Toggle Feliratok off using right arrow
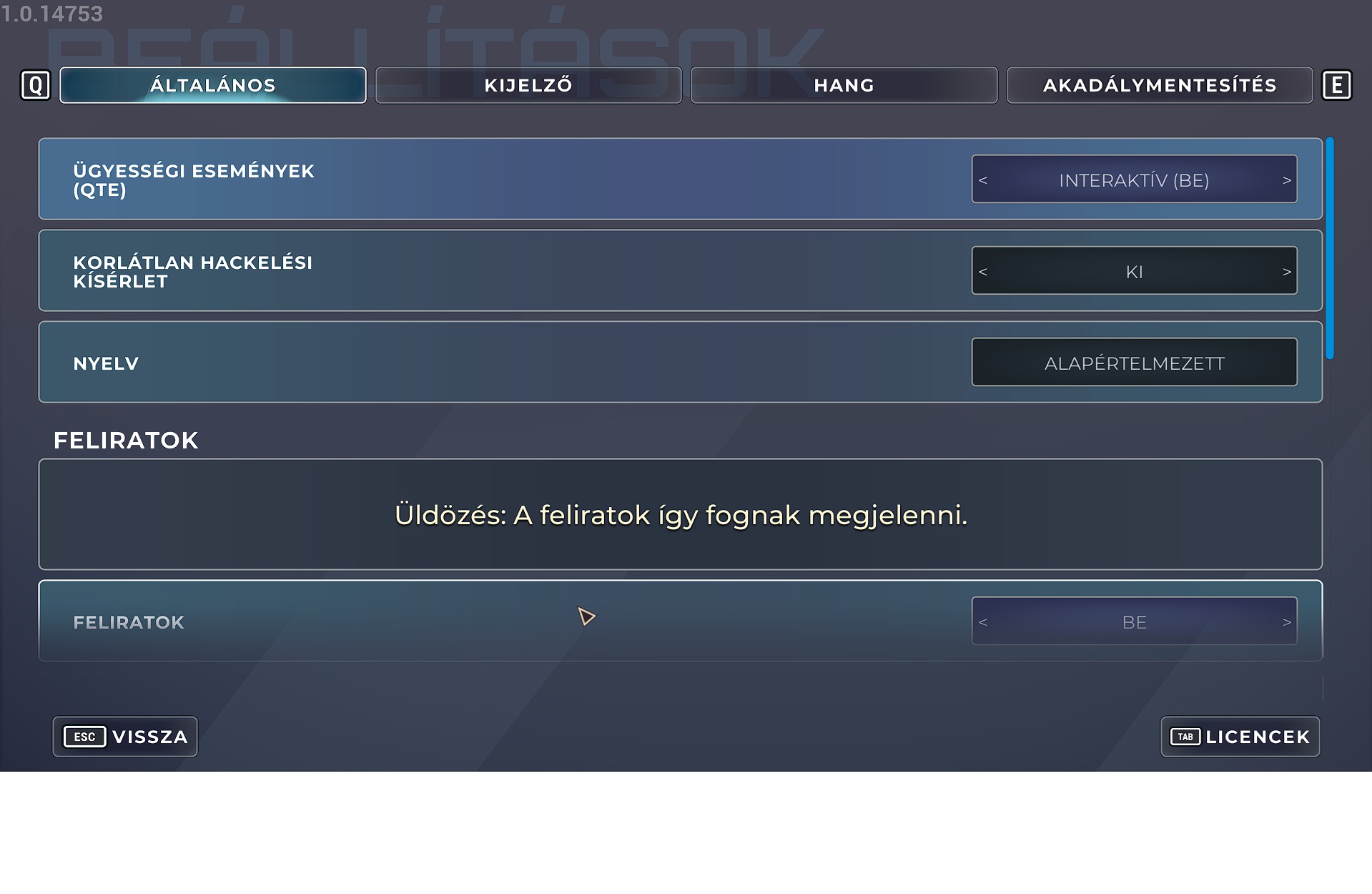The image size is (1372, 894). tap(1286, 622)
